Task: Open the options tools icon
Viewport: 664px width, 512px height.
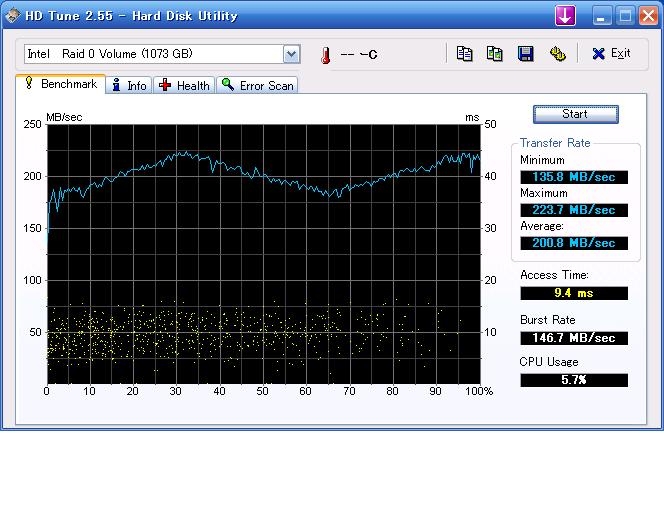Action: (557, 54)
